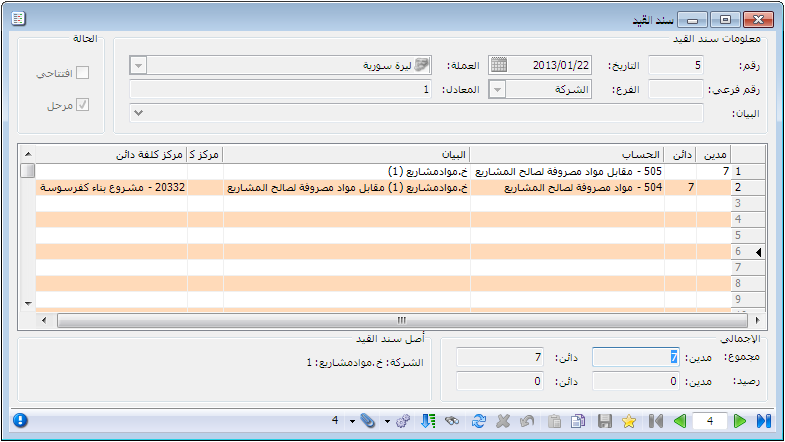This screenshot has width=785, height=442.
Task: Open dropdown arrow beside gears icon
Action: pos(387,421)
